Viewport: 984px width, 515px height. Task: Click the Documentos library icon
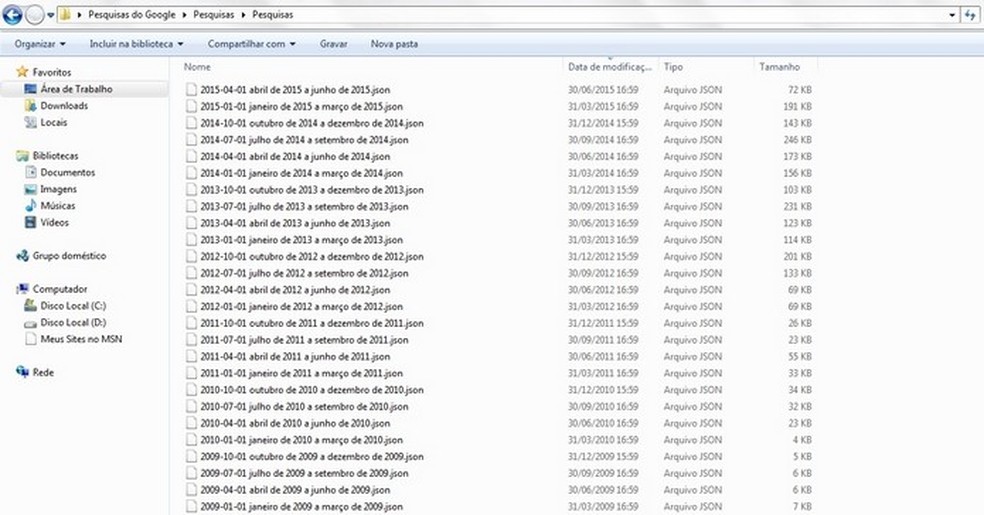coord(30,172)
